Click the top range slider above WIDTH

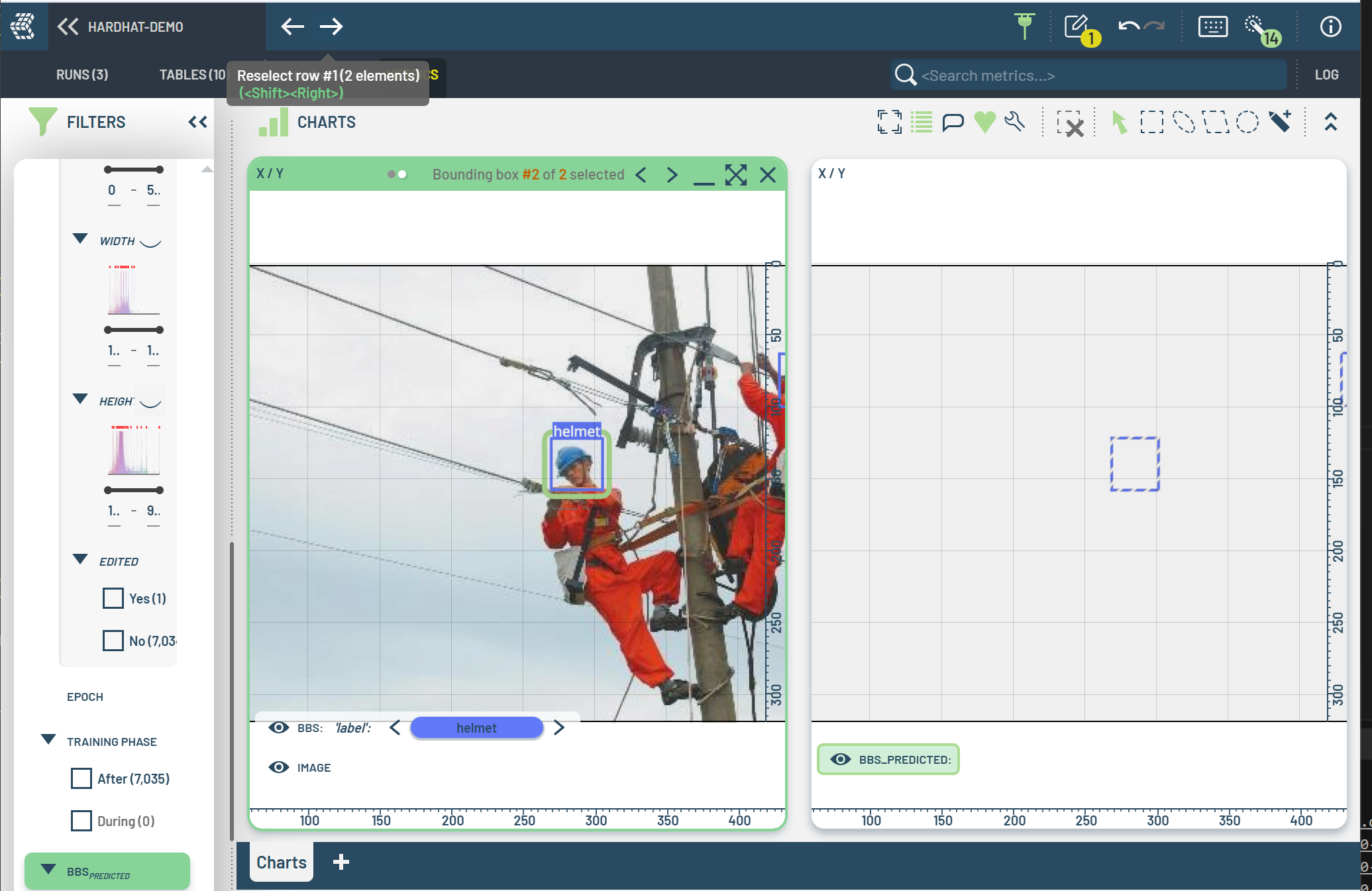point(133,170)
